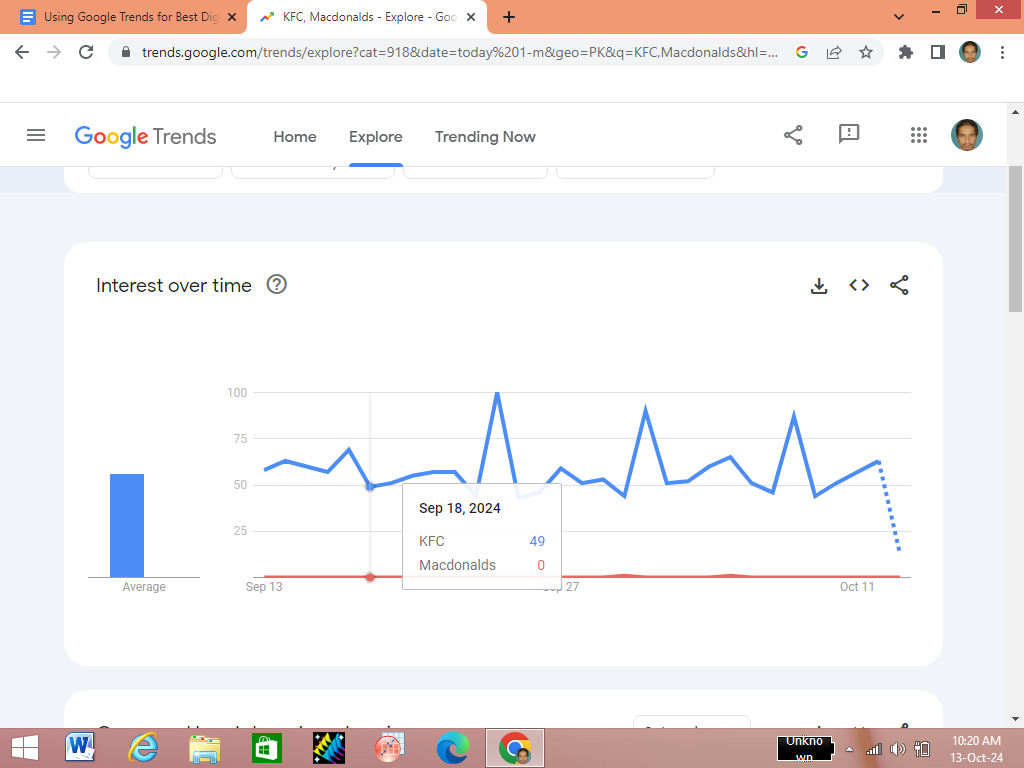Viewport: 1024px width, 768px height.
Task: Open the Chrome profile avatar
Action: click(x=970, y=52)
